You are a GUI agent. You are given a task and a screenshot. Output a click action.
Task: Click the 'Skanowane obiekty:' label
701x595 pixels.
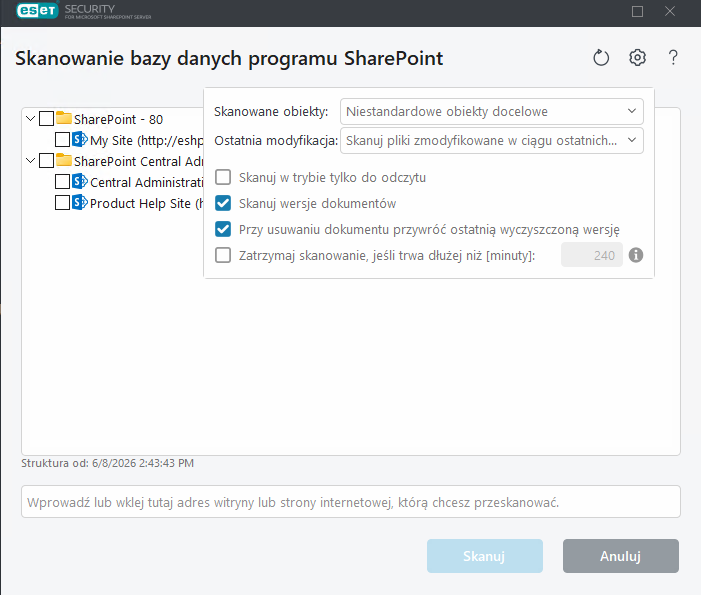pos(271,111)
